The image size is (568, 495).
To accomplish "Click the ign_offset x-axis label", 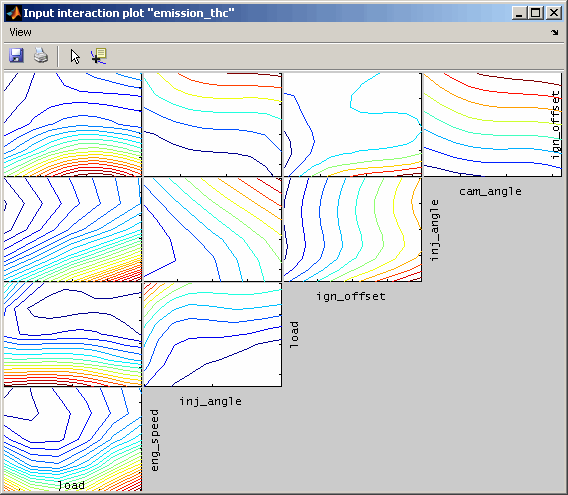I will [351, 296].
